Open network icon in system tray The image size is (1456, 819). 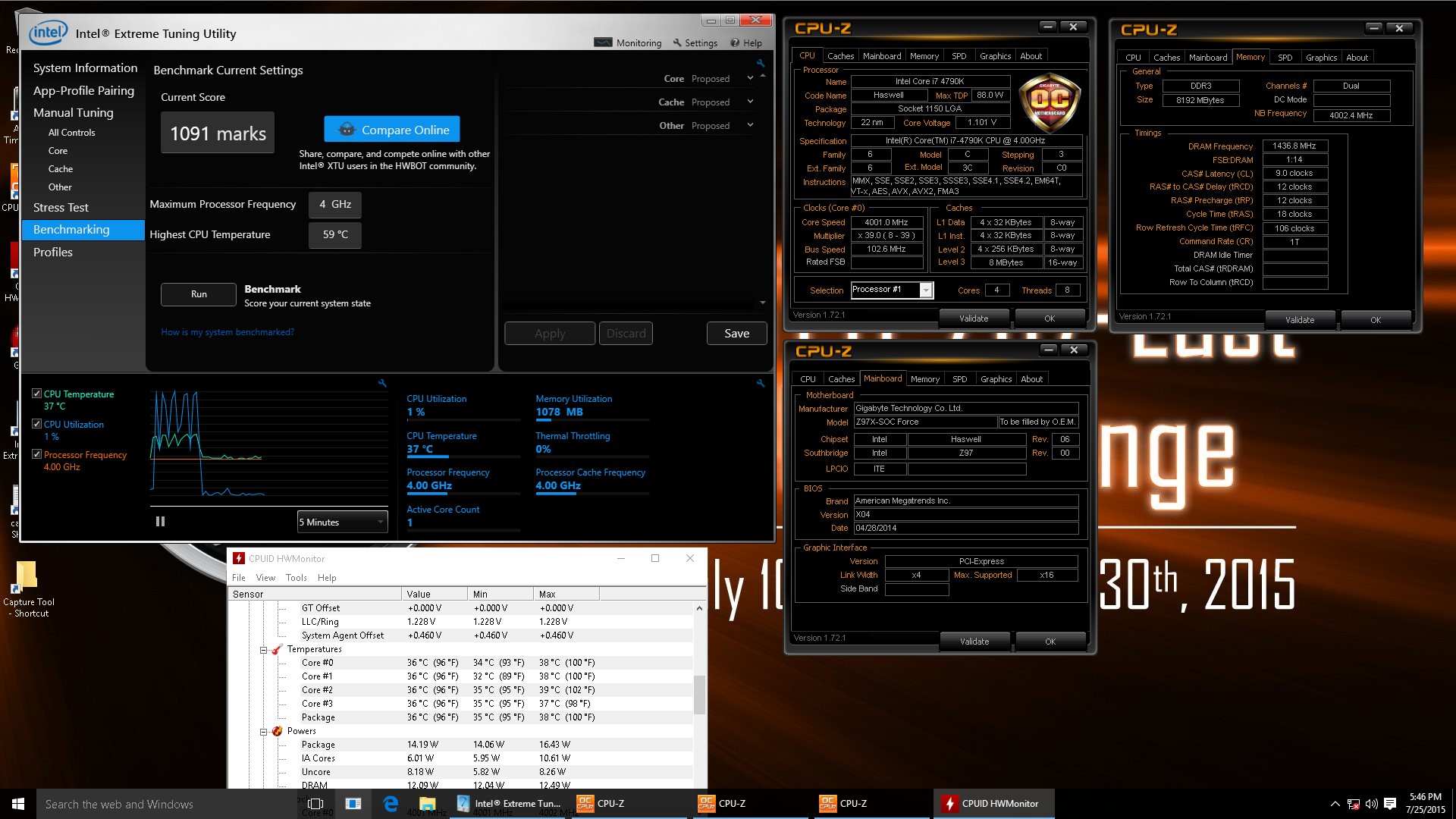point(1354,804)
